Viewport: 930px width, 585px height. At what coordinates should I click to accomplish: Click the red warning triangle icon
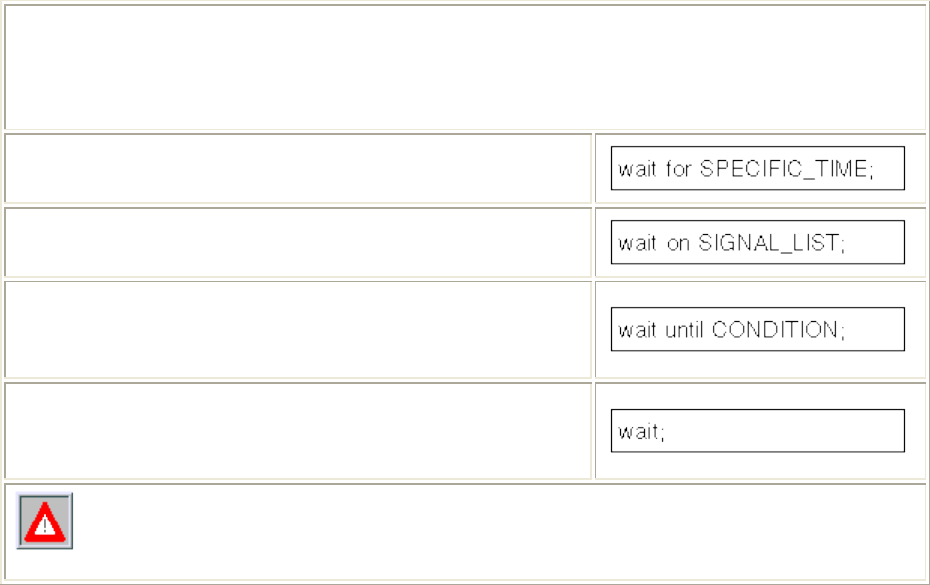pyautogui.click(x=44, y=522)
